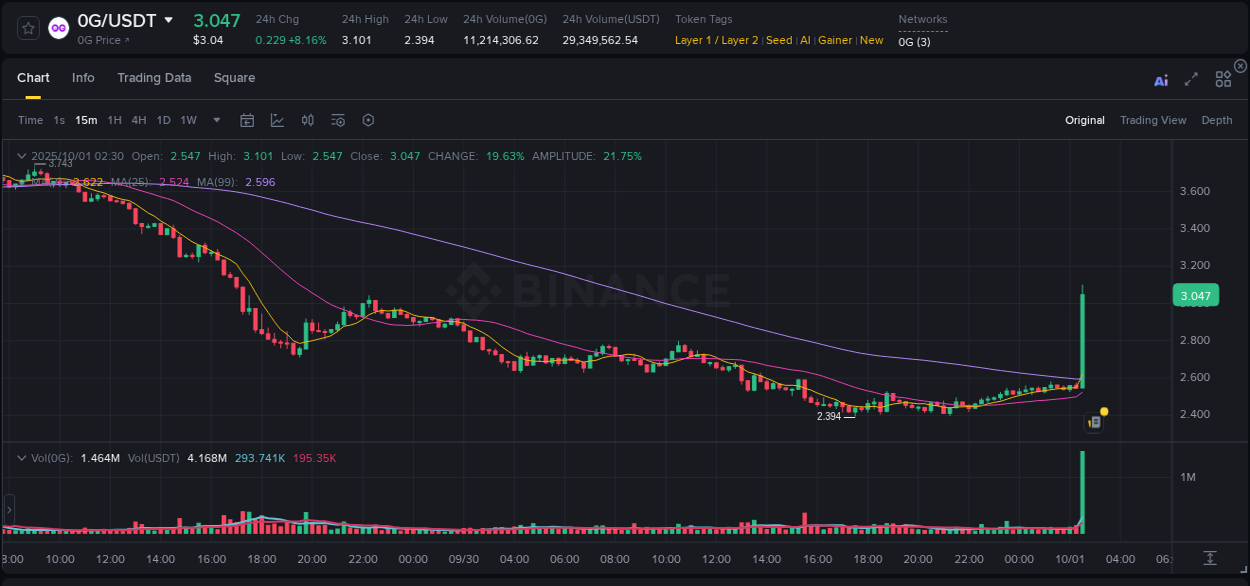Select the 1H timeframe

tap(115, 120)
